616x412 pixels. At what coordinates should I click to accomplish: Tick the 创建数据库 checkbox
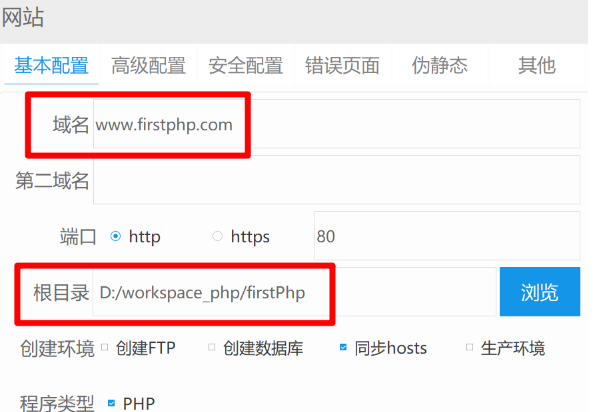212,348
